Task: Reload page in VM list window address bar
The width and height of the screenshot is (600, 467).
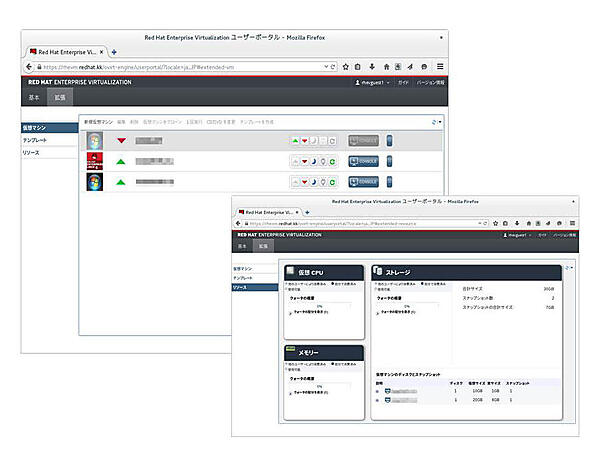Action: (x=333, y=67)
